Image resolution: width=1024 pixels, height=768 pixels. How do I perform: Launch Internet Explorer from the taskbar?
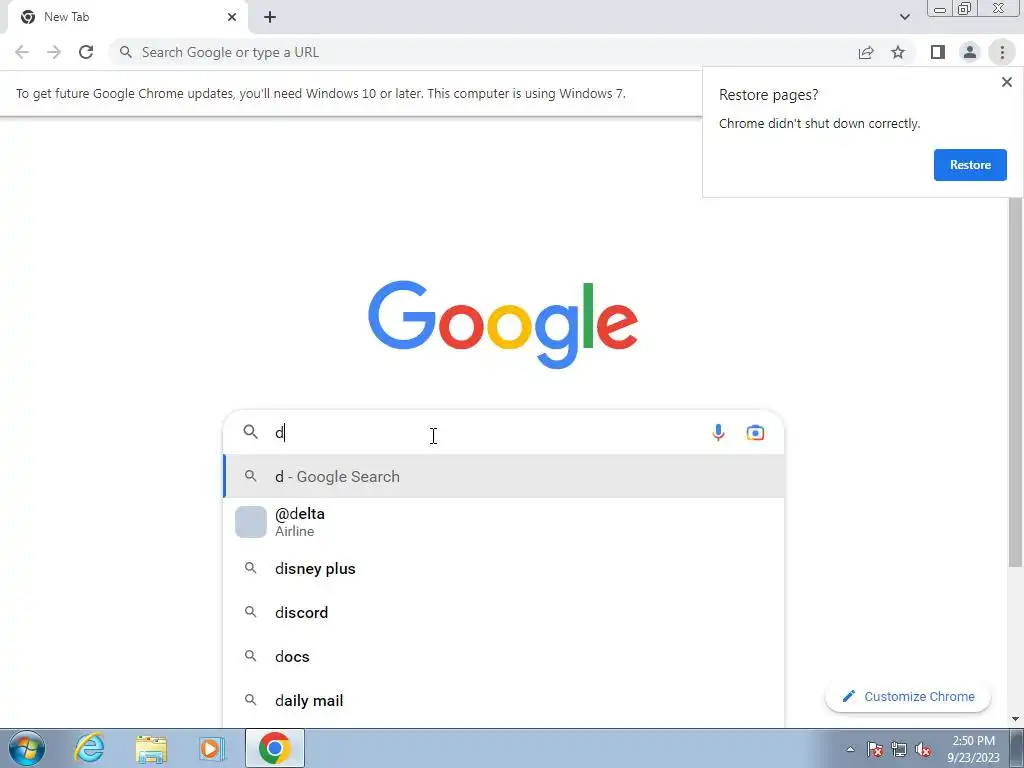pos(89,748)
